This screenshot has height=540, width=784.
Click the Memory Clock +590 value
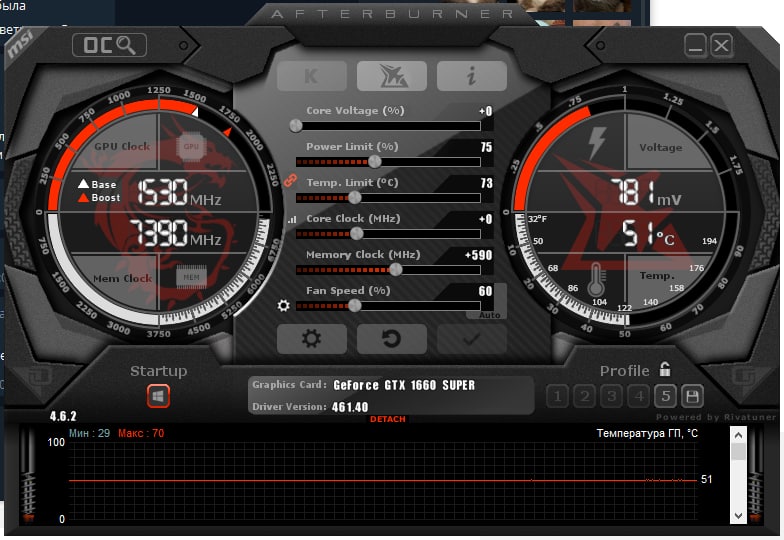tap(478, 255)
